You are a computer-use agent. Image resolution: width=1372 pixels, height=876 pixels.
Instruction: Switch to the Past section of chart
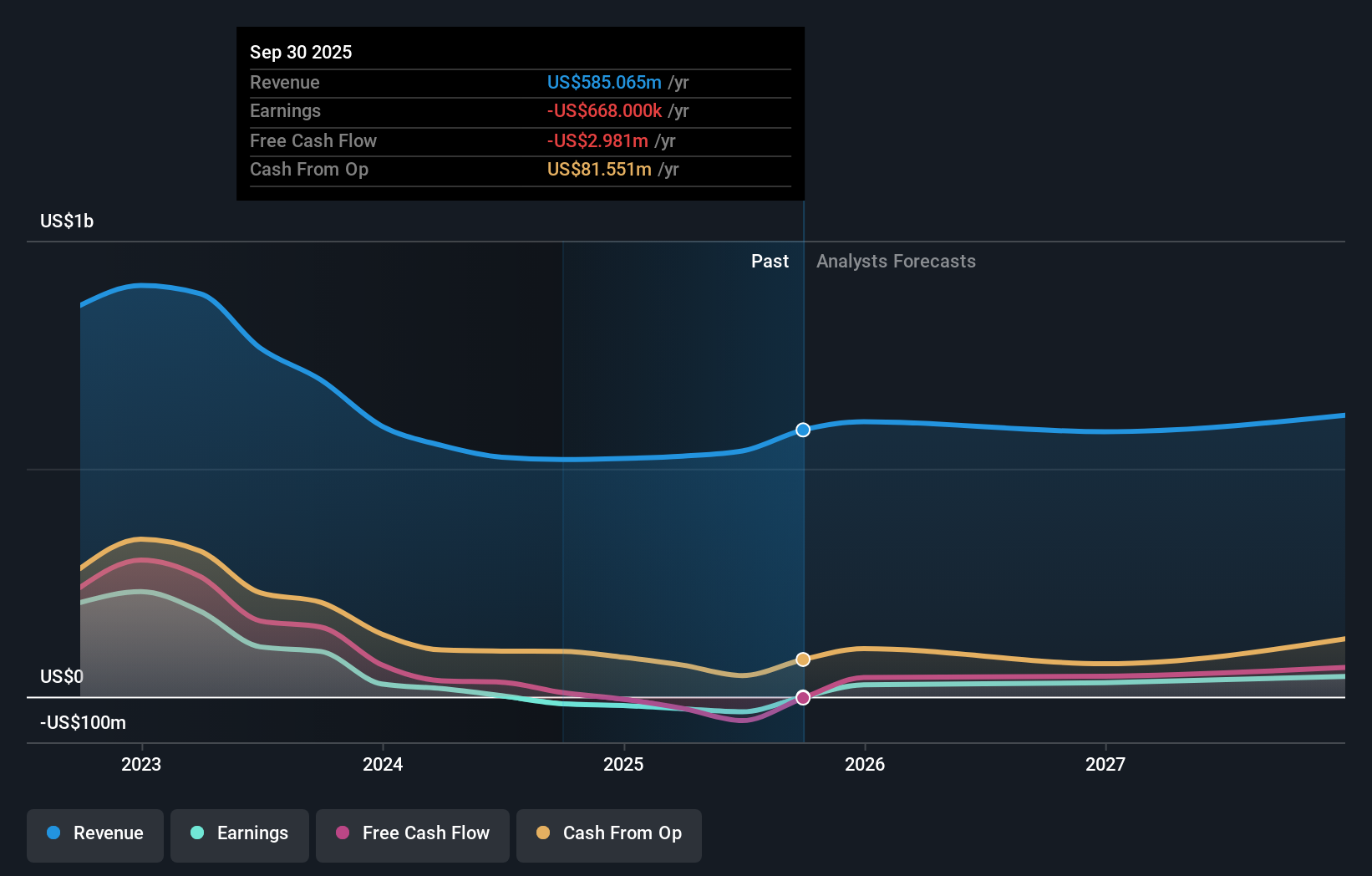coord(770,261)
